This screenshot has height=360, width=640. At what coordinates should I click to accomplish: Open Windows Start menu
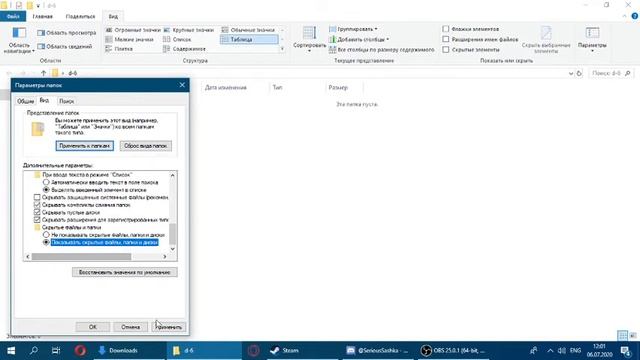[x=11, y=350]
